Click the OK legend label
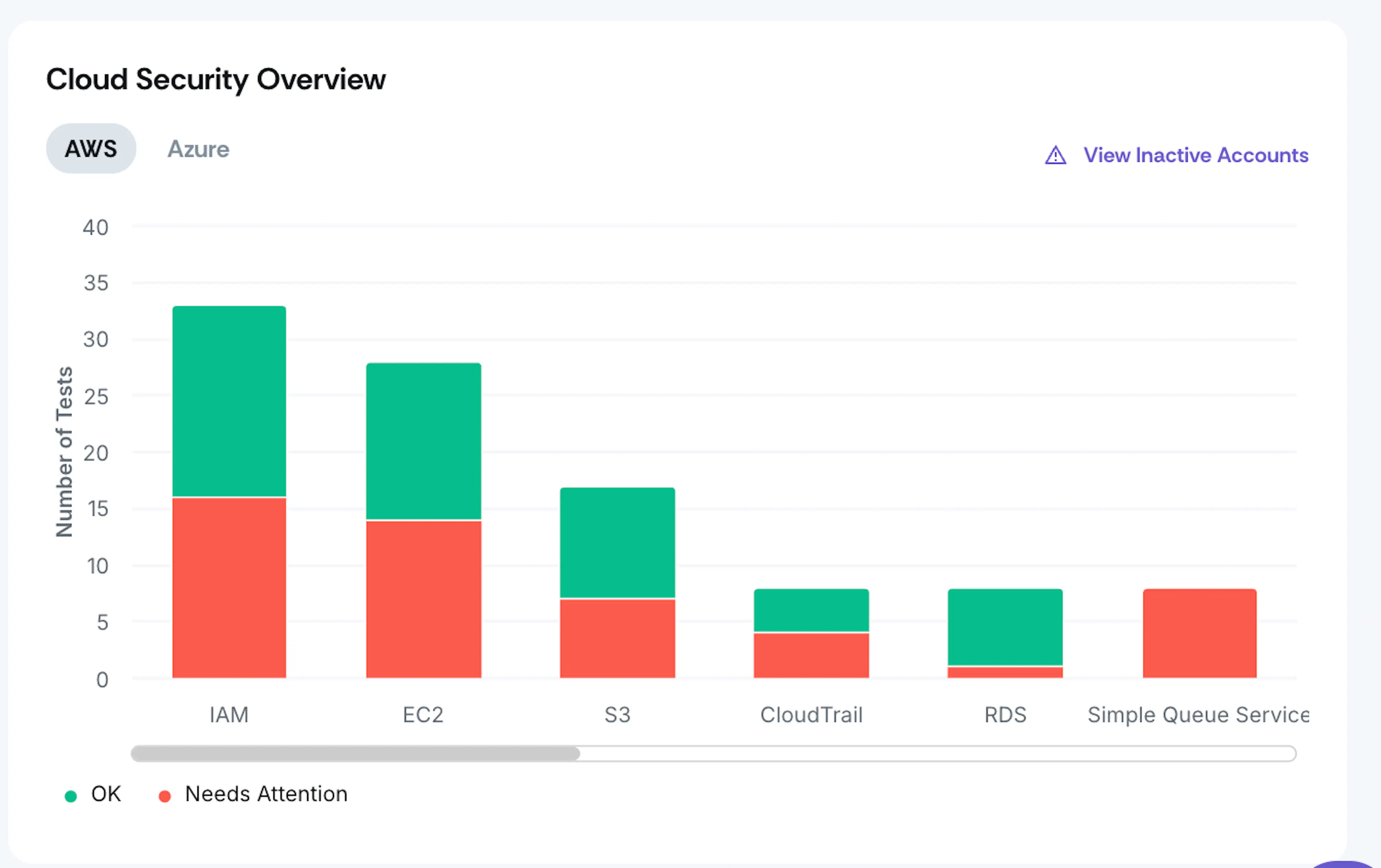1381x868 pixels. click(106, 794)
